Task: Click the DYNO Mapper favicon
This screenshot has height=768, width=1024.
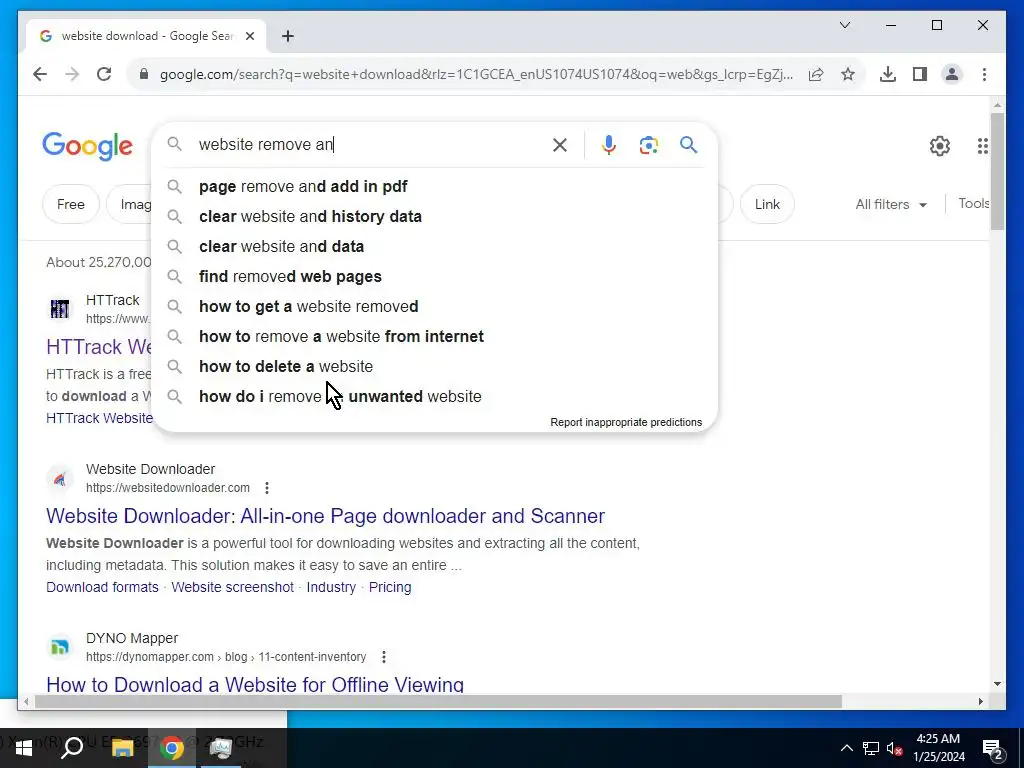Action: 59,647
